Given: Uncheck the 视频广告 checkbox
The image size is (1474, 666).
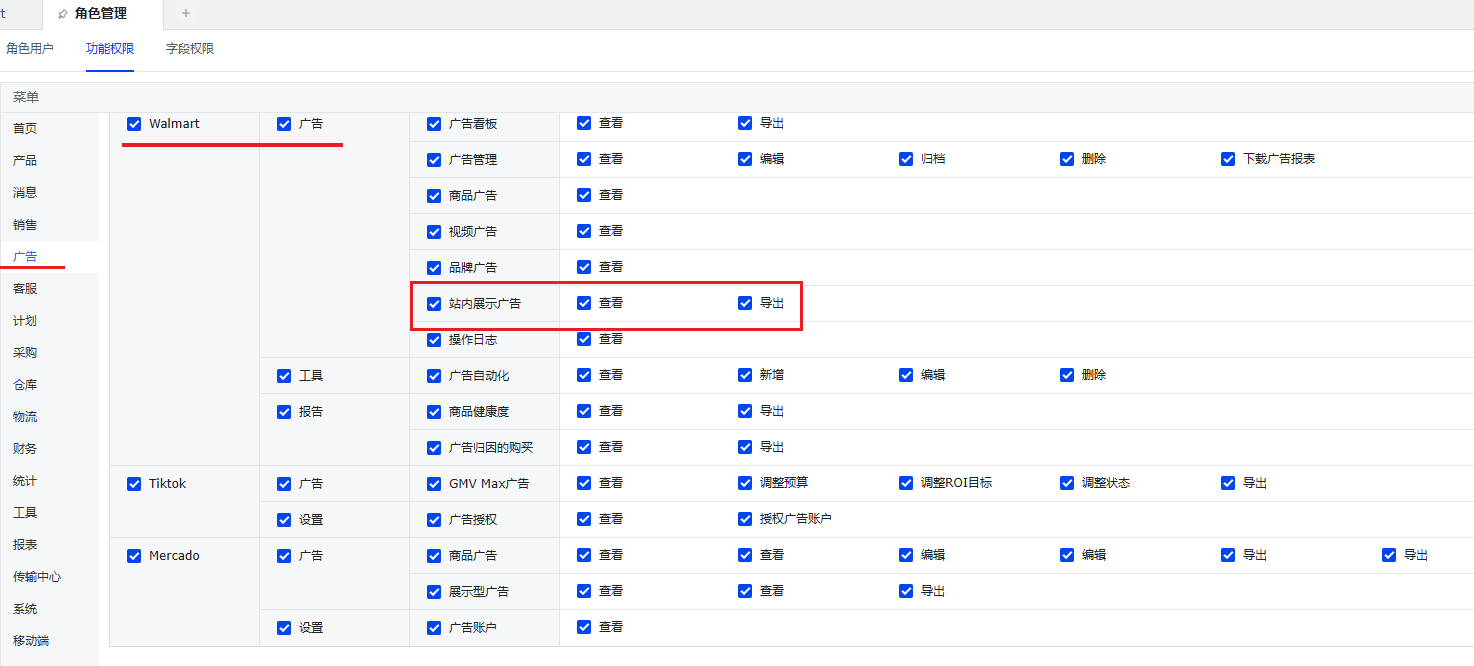Looking at the screenshot, I should [x=434, y=232].
